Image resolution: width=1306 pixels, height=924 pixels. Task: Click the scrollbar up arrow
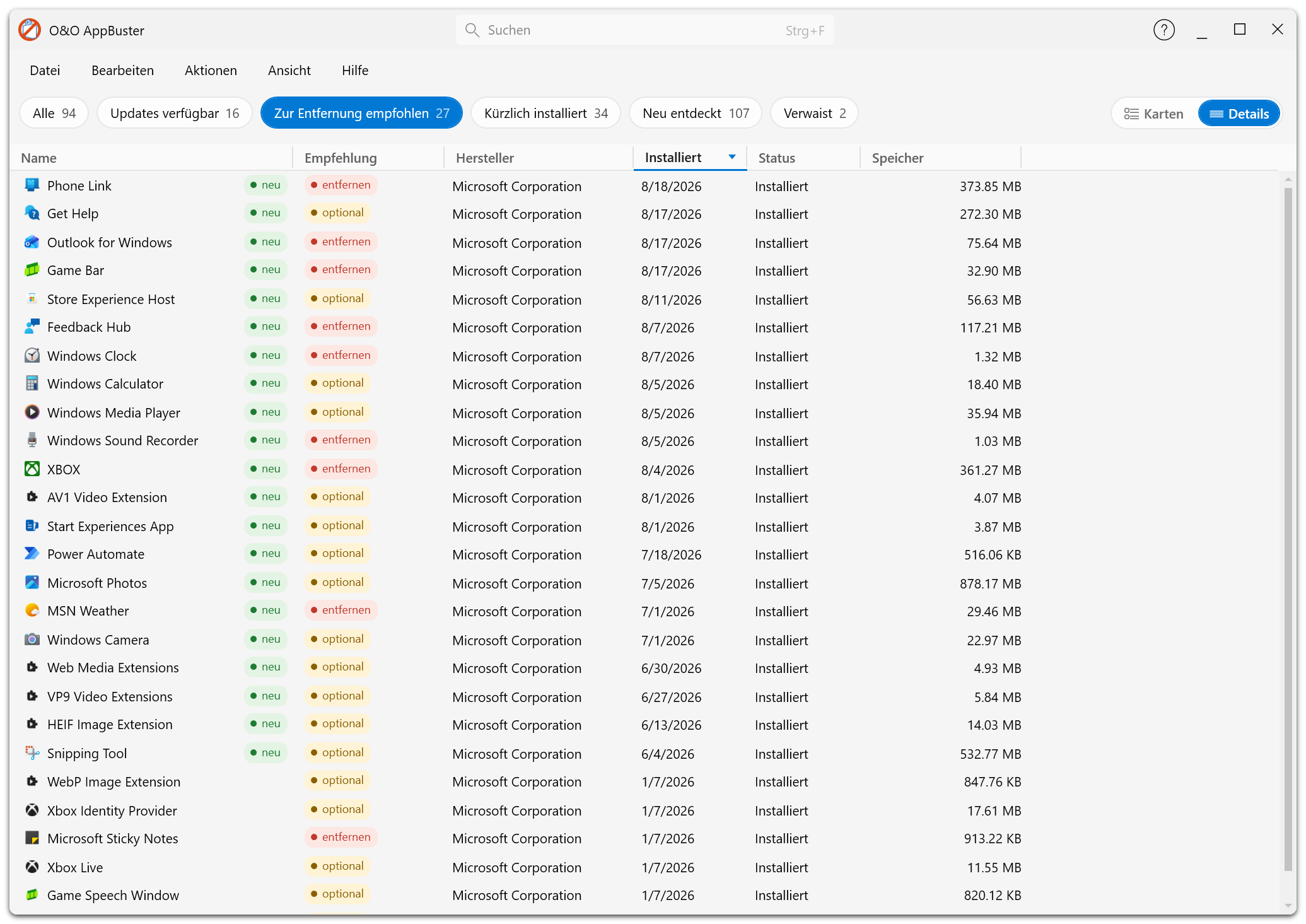[x=1288, y=180]
